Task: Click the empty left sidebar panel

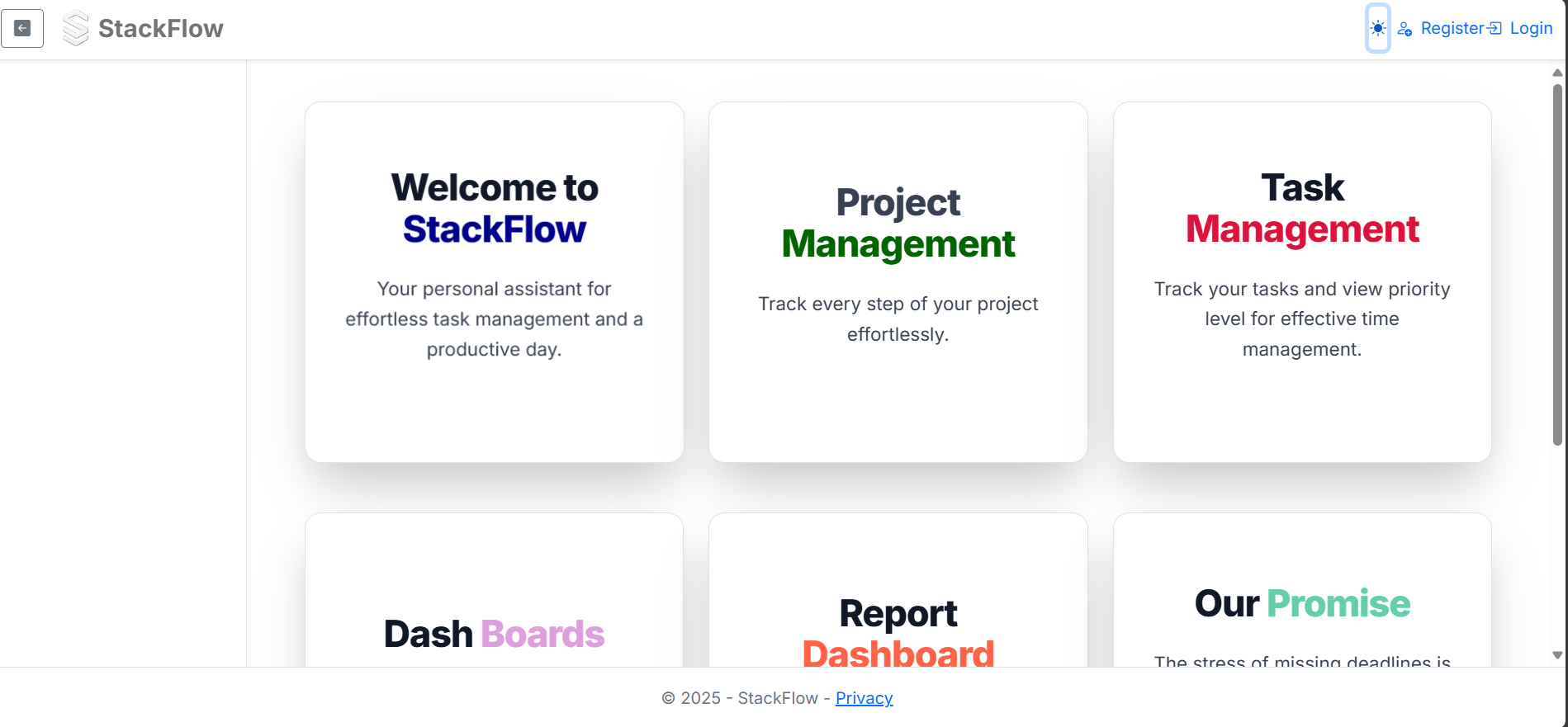Action: point(123,363)
